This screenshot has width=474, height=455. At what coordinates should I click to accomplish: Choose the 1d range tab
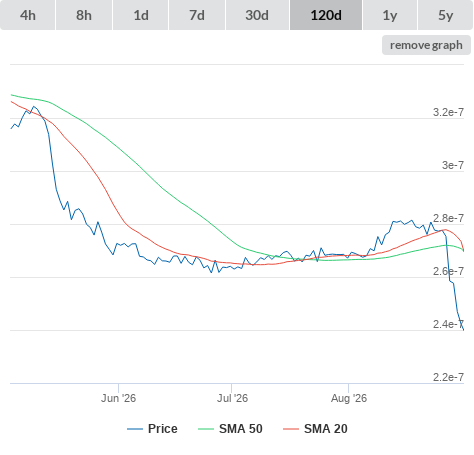click(141, 15)
